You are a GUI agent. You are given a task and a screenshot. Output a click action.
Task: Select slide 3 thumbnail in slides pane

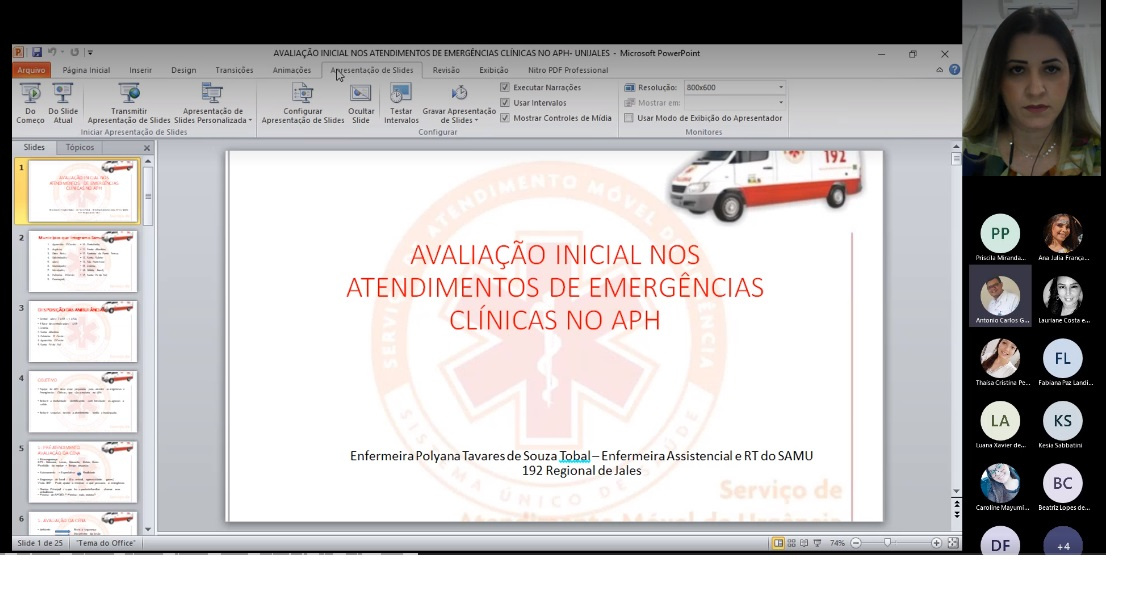coord(84,331)
